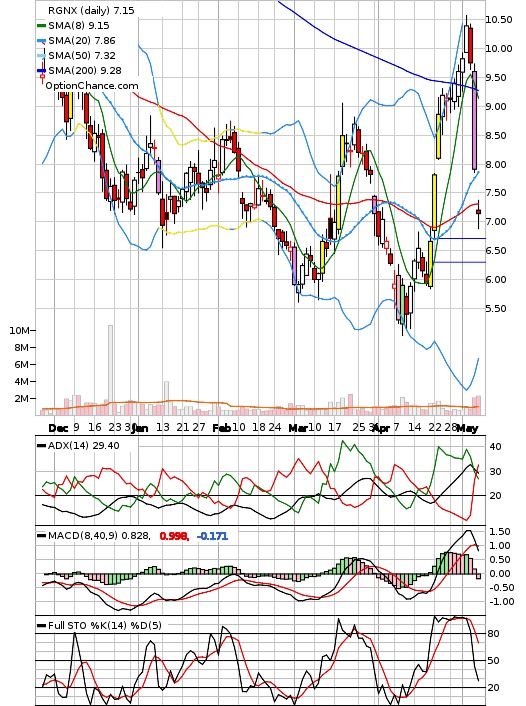
Task: Click the horizontal purple support line at 6.30
Action: (x=459, y=262)
